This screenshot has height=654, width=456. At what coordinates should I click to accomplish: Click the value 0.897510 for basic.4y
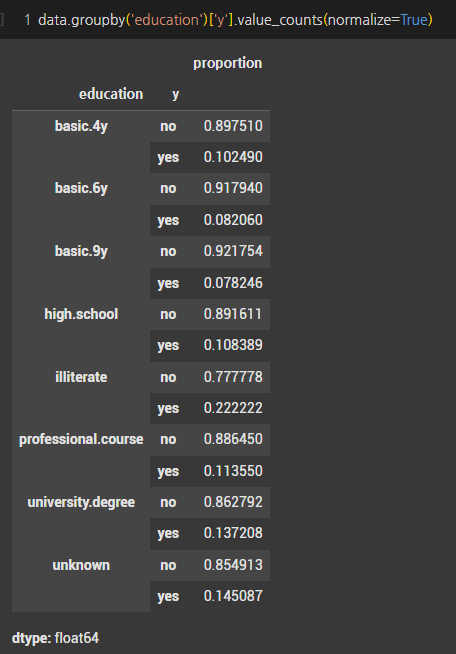pos(233,126)
